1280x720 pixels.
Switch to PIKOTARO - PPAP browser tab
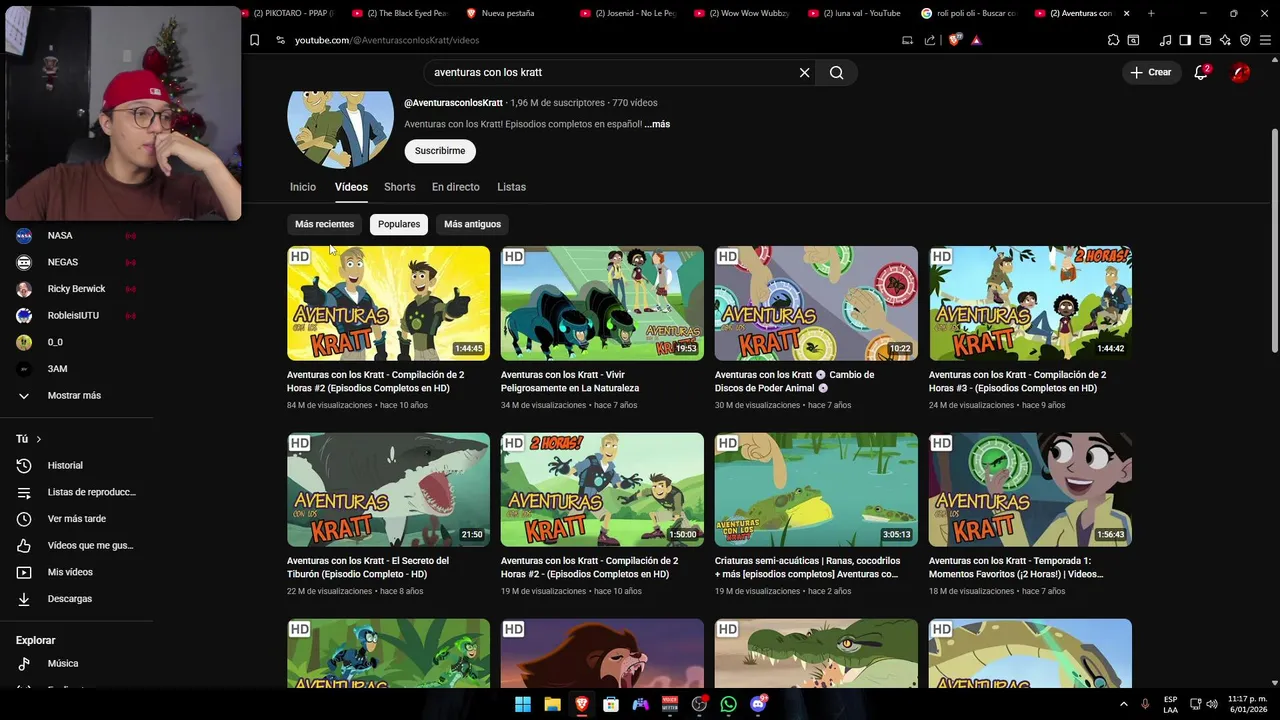(x=290, y=13)
